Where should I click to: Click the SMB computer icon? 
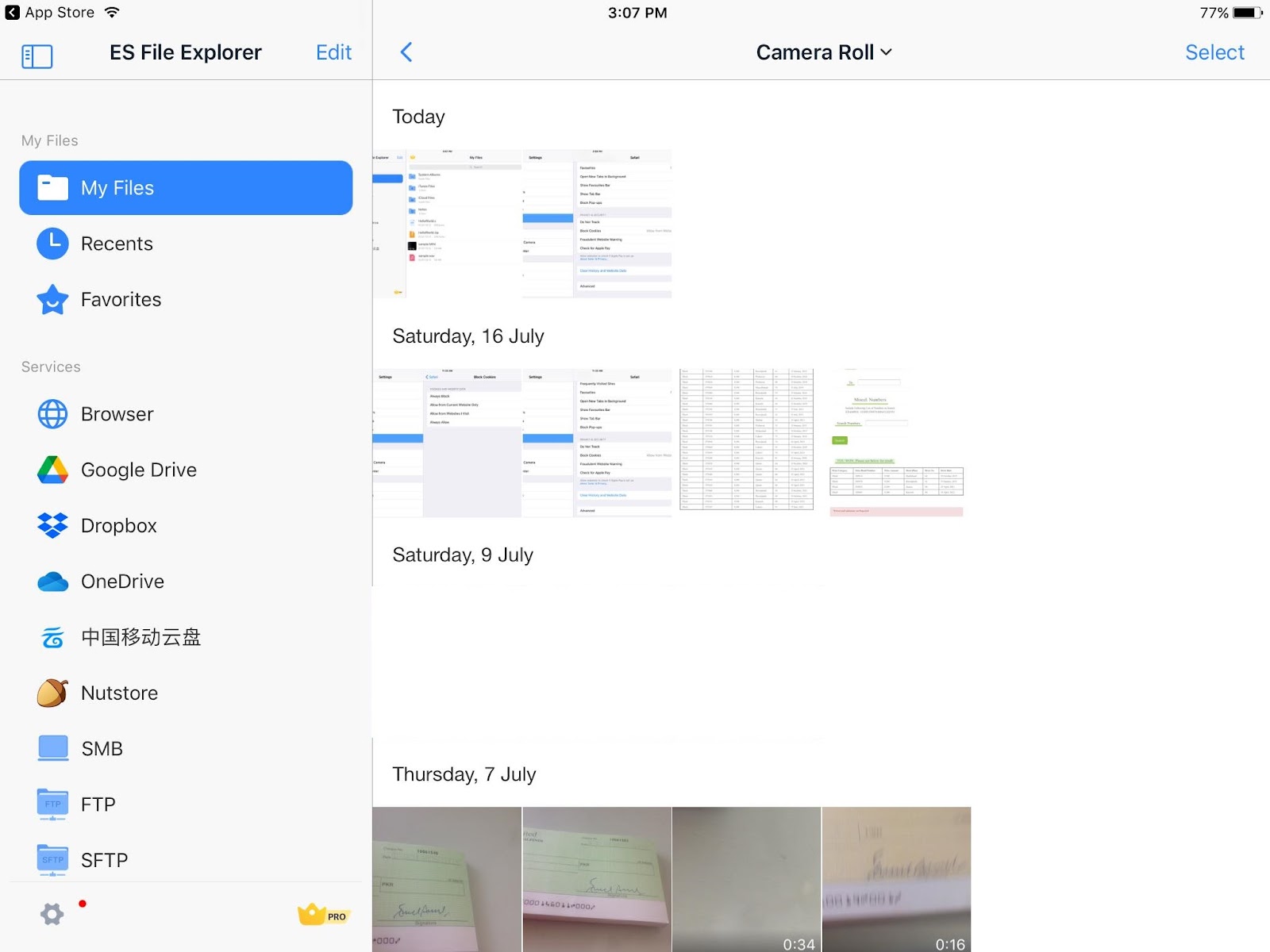(52, 749)
